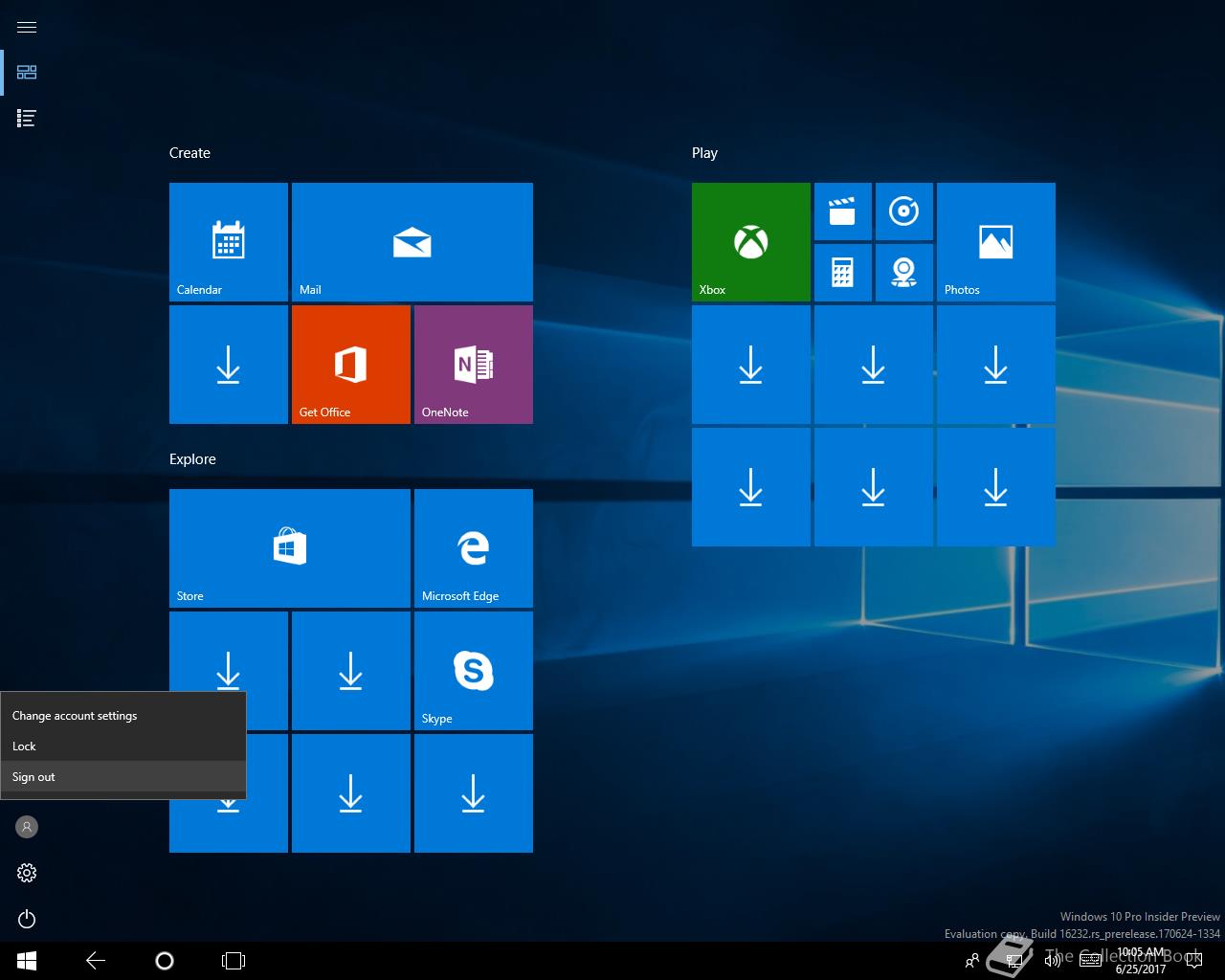Open Task View on taskbar

pos(234,961)
